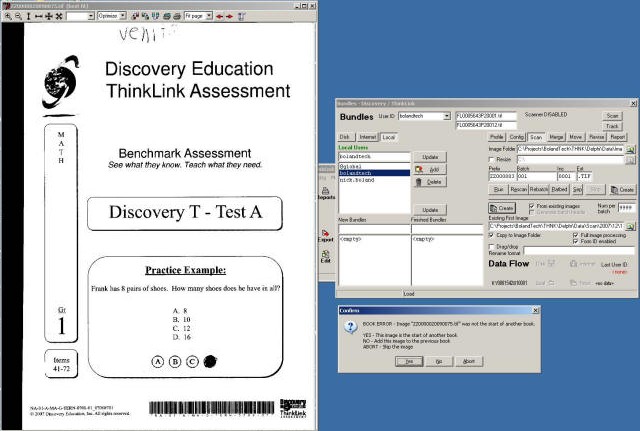Open the Optimize dropdown in the viewer toolbar
Image resolution: width=640 pixels, height=431 pixels.
click(x=122, y=16)
